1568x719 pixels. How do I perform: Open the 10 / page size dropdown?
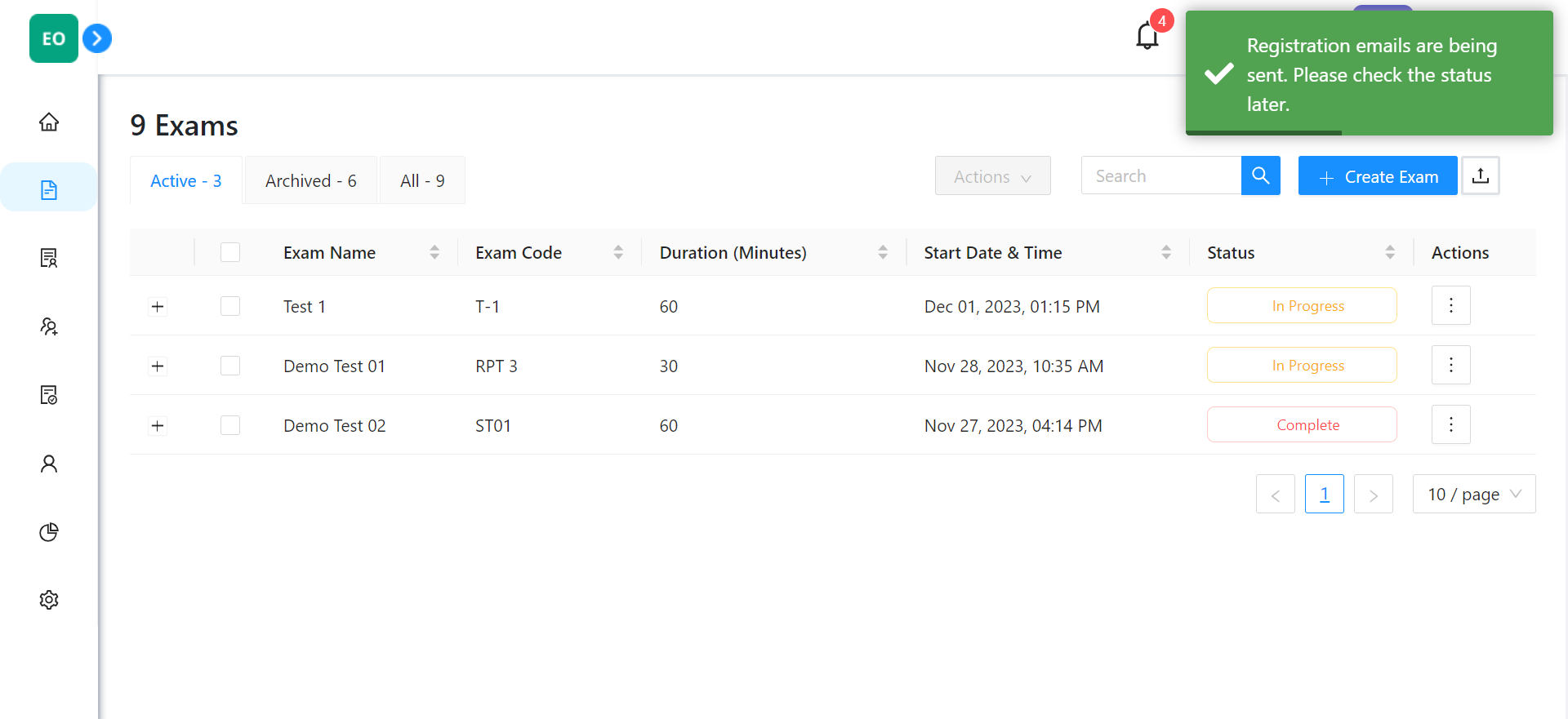tap(1474, 494)
